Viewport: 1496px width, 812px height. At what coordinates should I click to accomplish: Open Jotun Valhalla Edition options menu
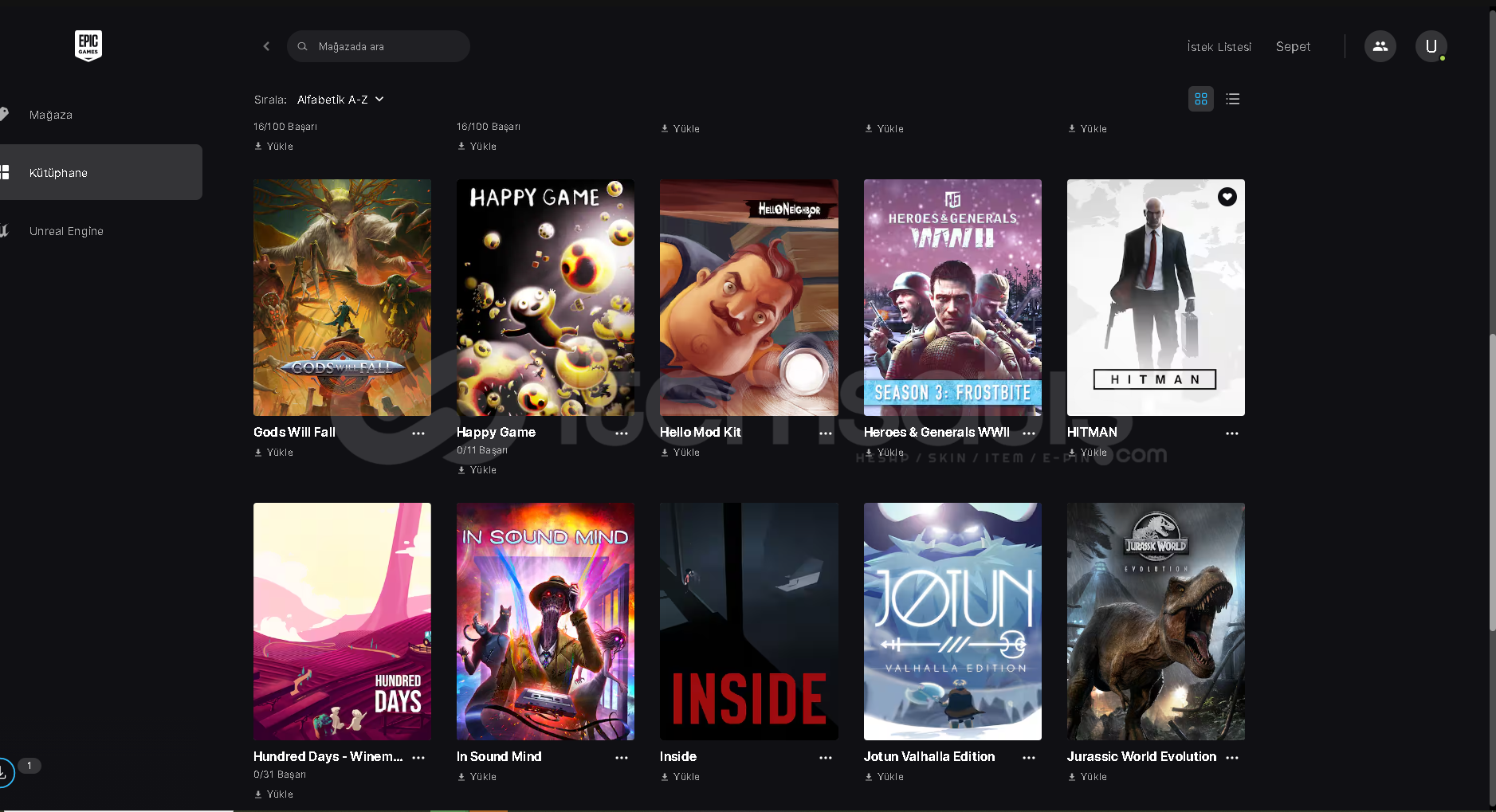(x=1029, y=758)
